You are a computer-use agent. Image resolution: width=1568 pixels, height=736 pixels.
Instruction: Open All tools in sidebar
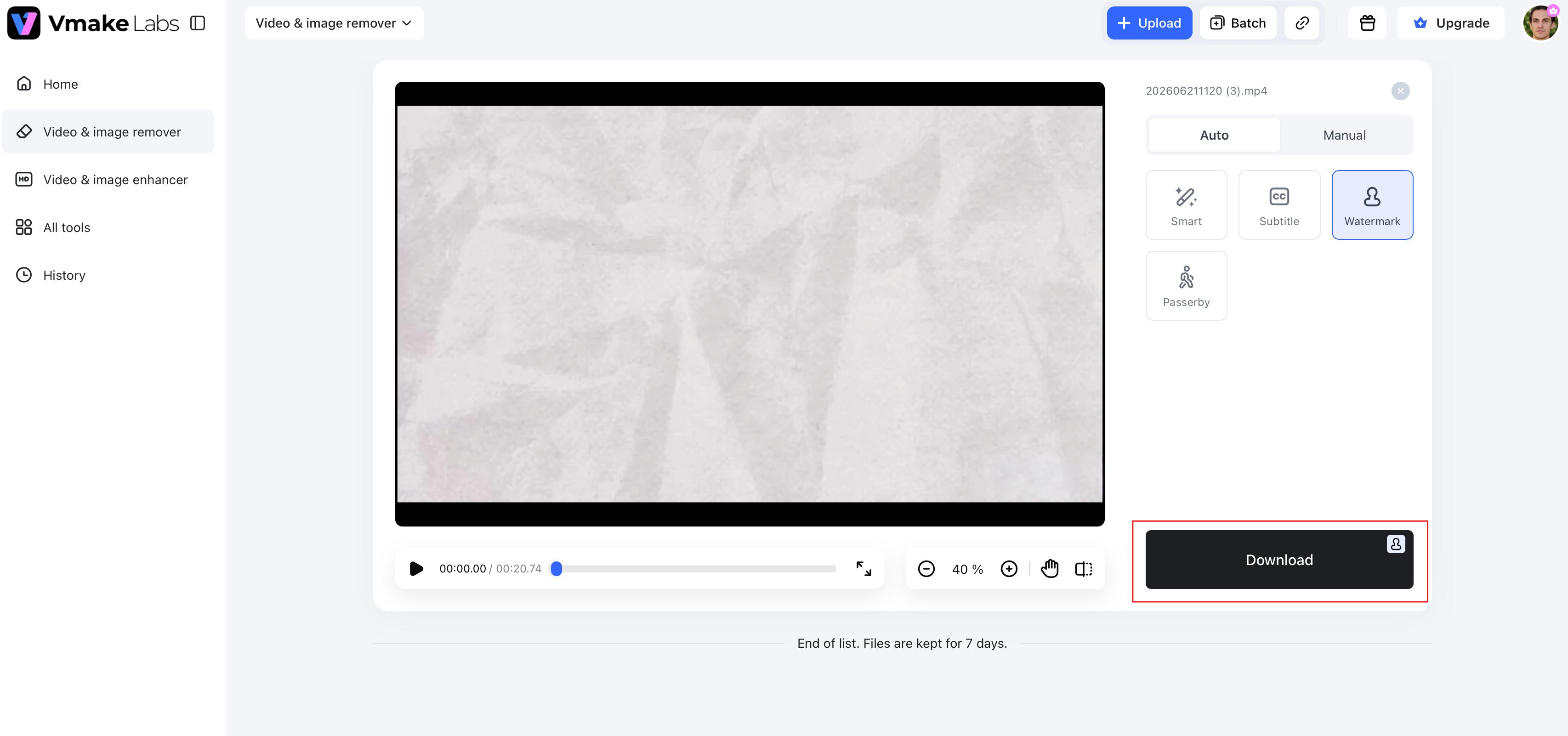(x=108, y=227)
